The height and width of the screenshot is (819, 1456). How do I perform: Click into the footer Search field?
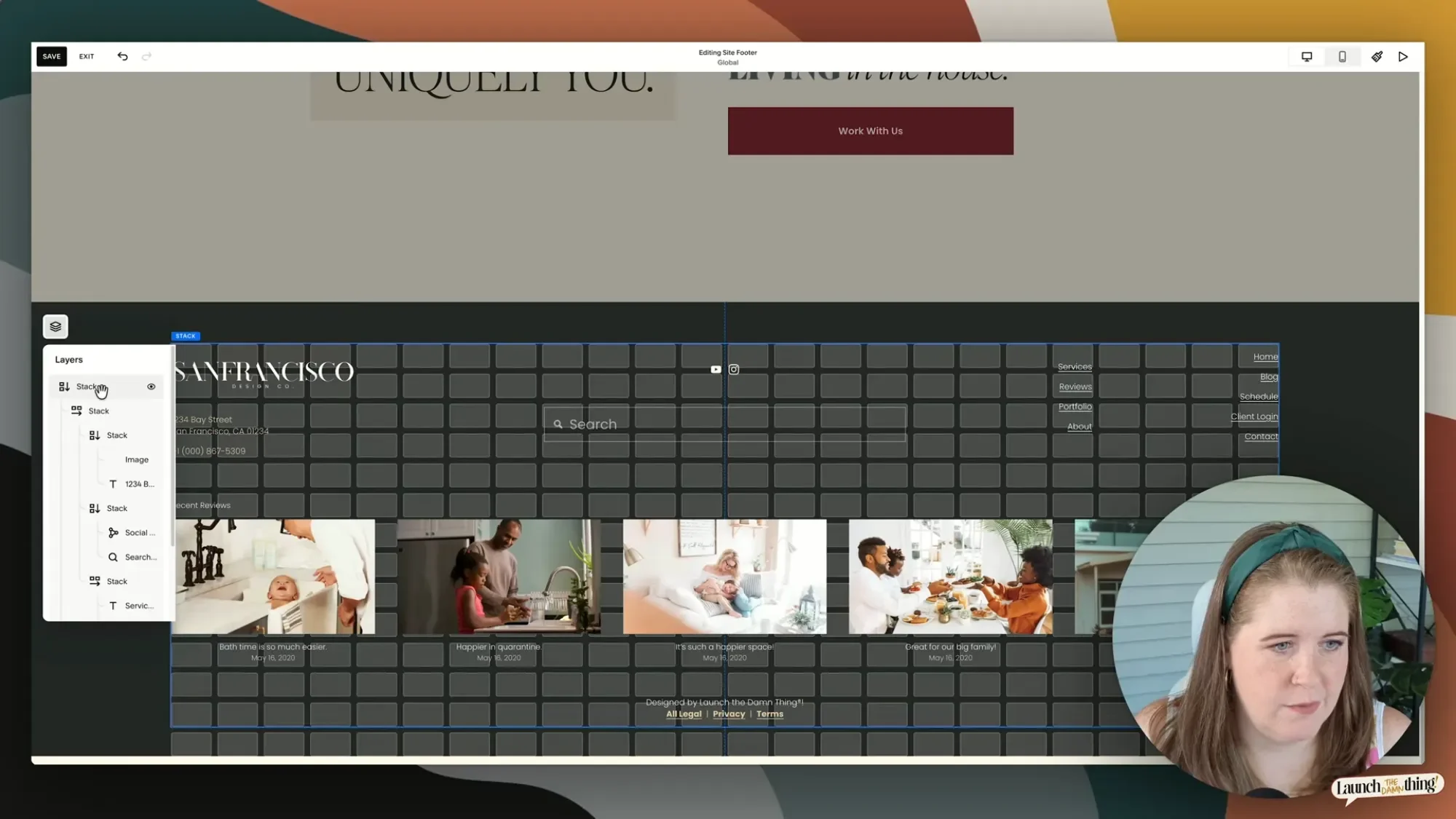click(725, 424)
